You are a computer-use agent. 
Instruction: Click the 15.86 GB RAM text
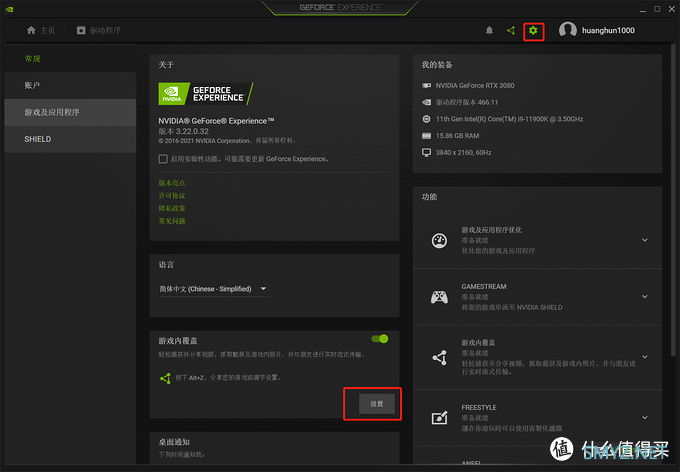tap(458, 136)
